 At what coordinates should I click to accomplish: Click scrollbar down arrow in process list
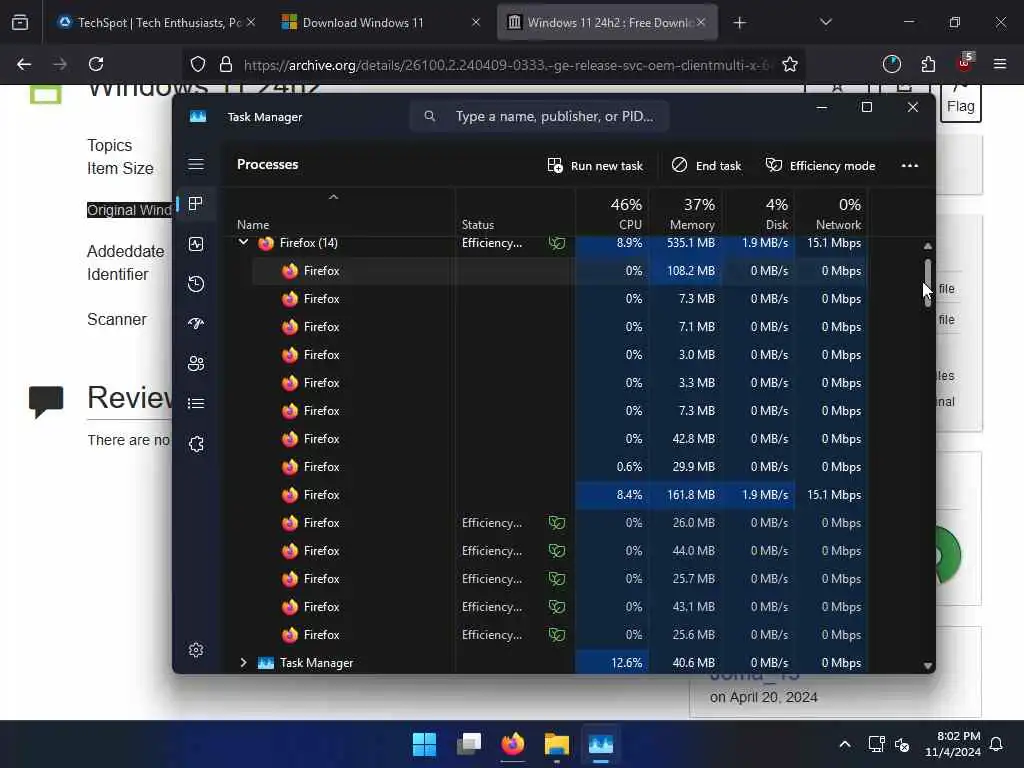pos(927,666)
